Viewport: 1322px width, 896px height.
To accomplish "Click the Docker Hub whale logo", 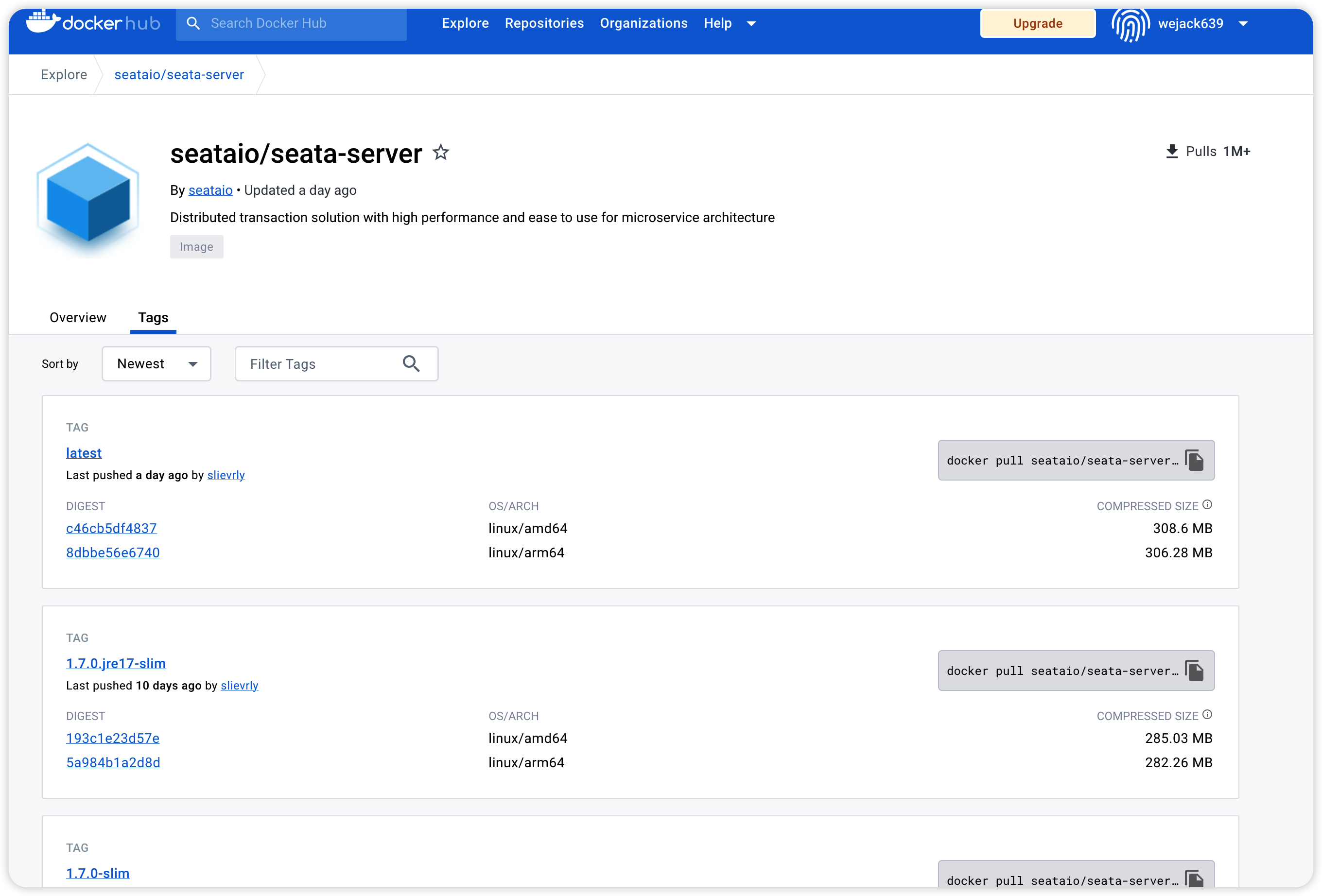I will 43,21.
